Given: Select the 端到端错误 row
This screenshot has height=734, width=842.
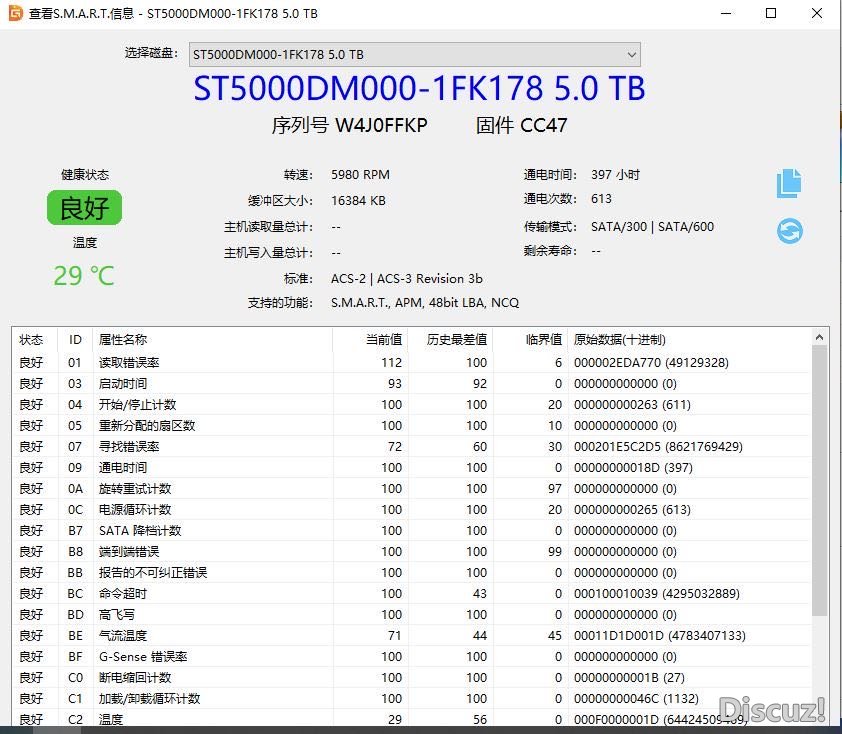Looking at the screenshot, I should coord(411,551).
